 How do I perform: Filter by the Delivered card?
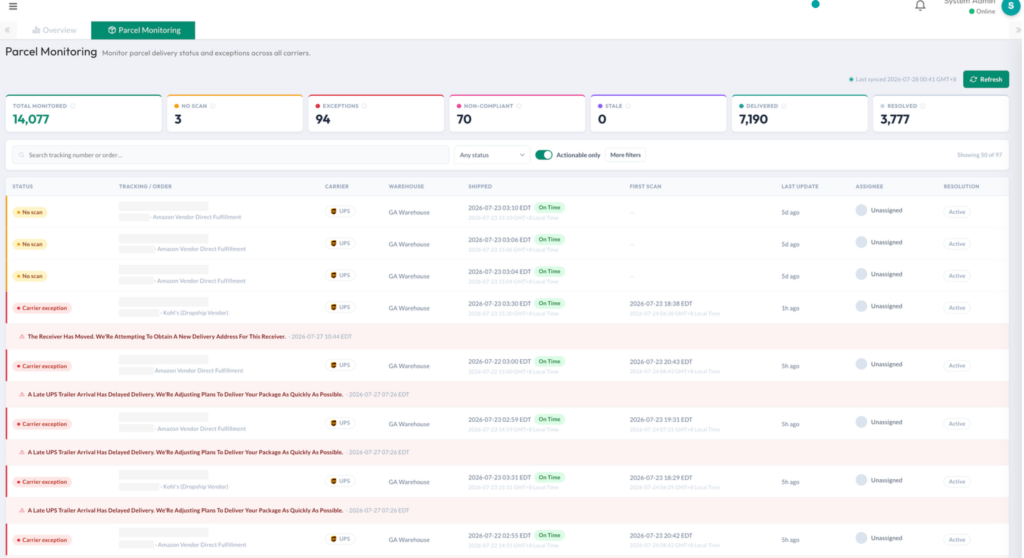[799, 114]
